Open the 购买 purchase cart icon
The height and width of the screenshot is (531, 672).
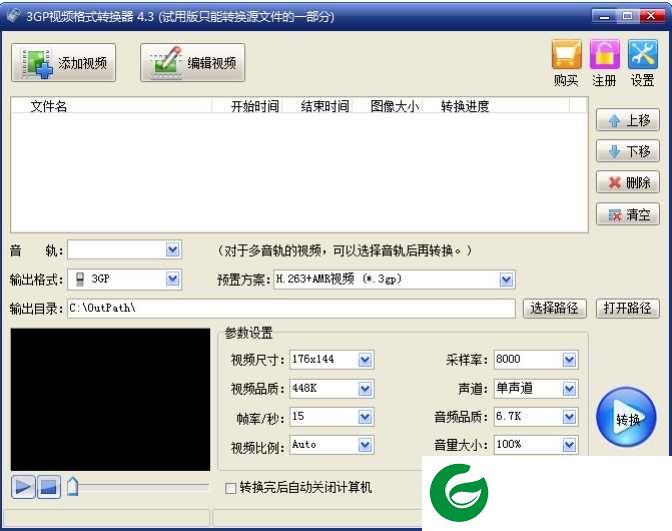coord(566,63)
